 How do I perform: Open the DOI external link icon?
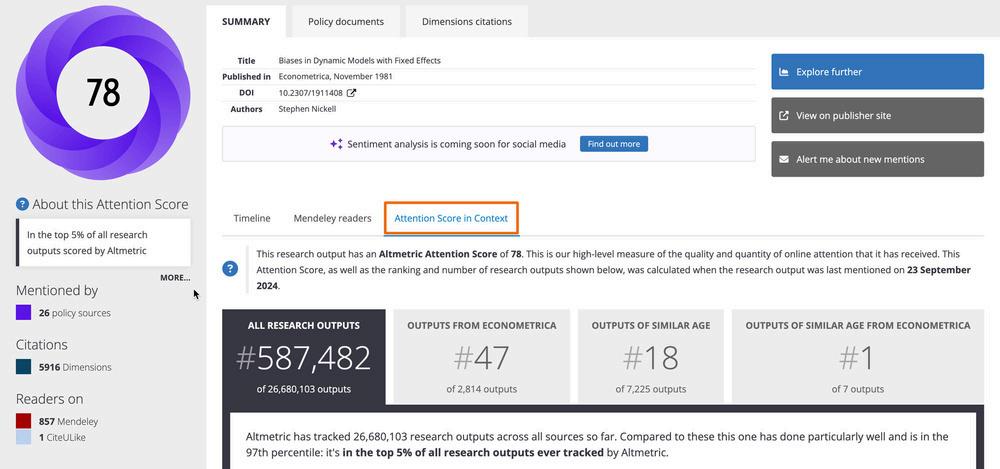click(x=351, y=93)
